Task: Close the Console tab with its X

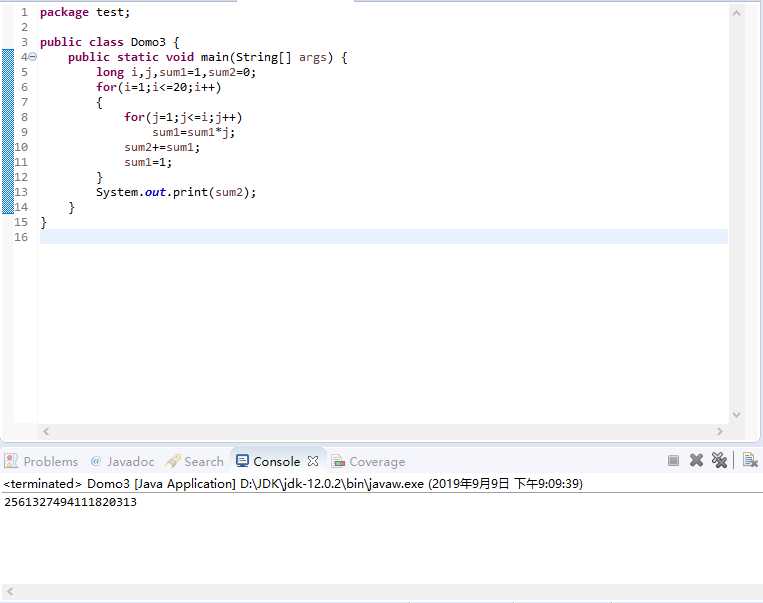Action: click(x=313, y=461)
